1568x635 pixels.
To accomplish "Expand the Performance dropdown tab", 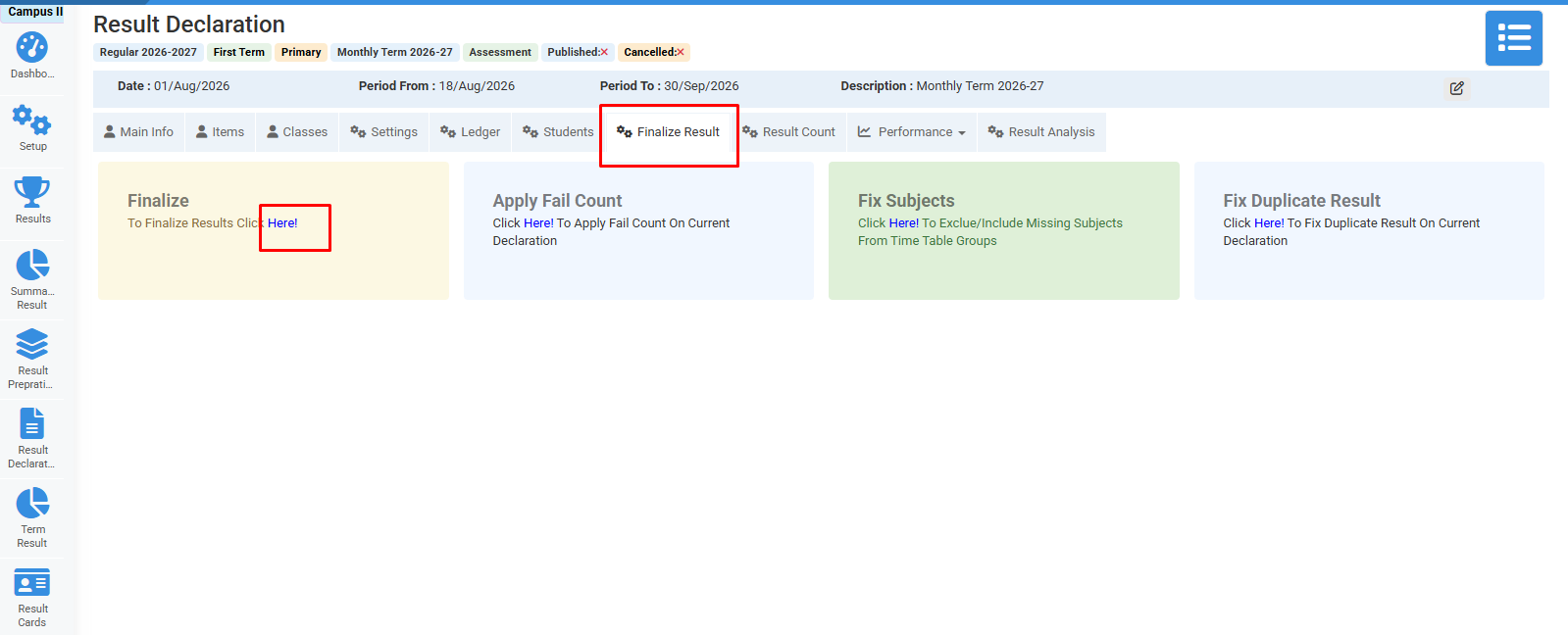I will (912, 132).
